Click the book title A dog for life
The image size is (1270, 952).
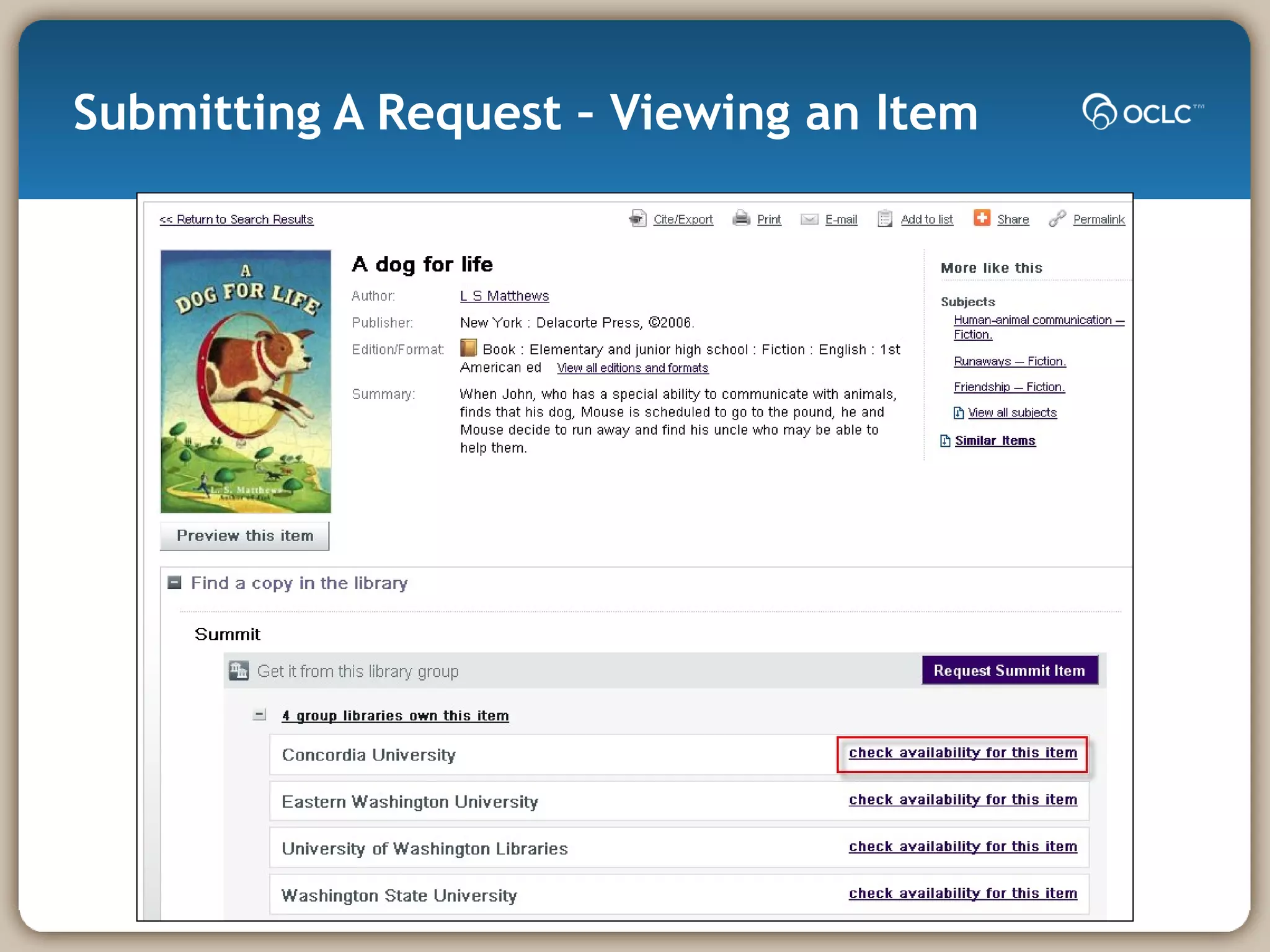point(422,265)
